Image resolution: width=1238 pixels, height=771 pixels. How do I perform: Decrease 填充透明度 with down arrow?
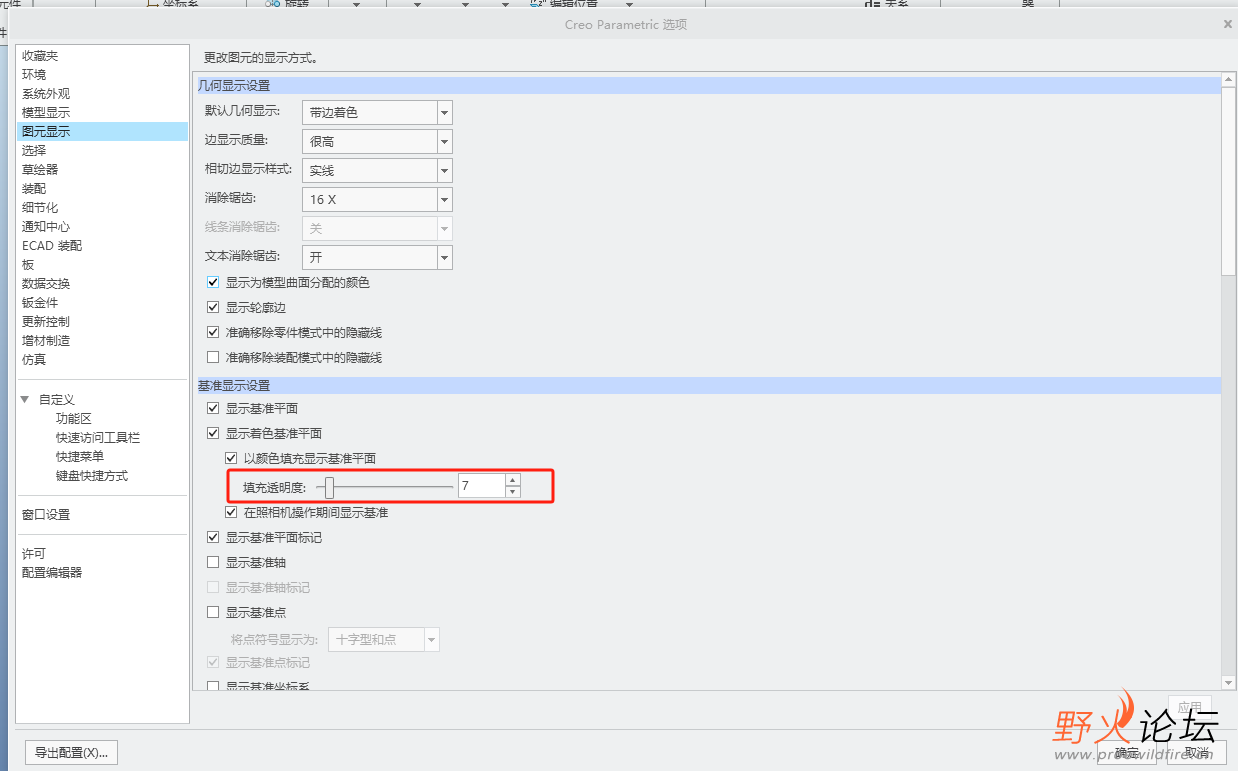[513, 493]
